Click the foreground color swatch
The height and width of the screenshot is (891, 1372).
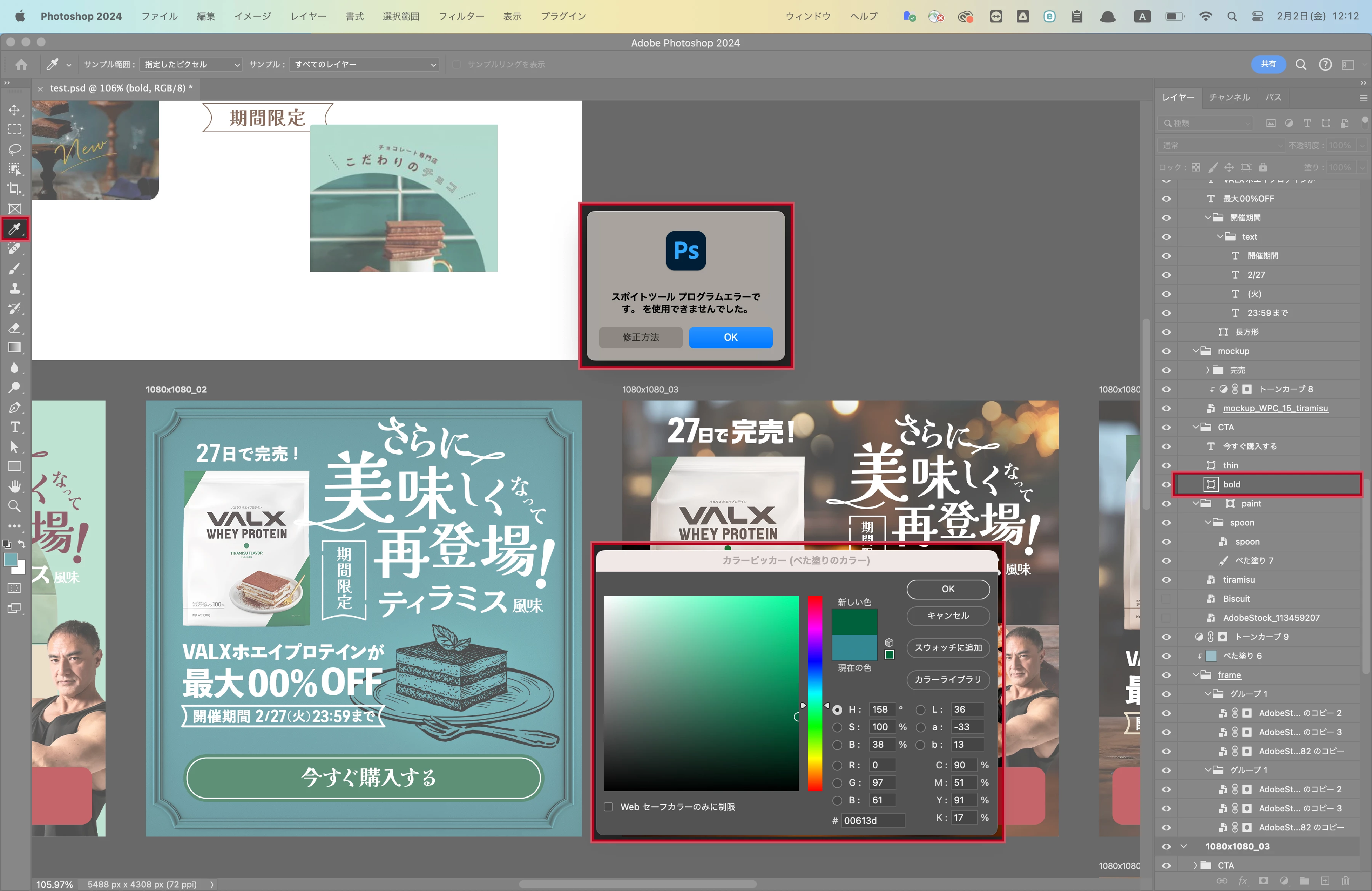[10, 559]
